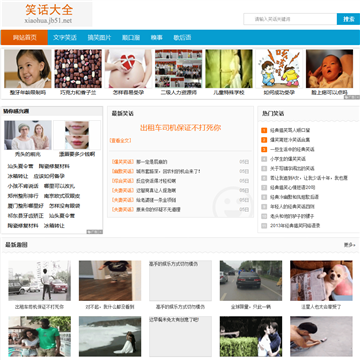This screenshot has height=360, width=360.
Task: Go to the 文字笑话 menu item
Action: click(65, 38)
